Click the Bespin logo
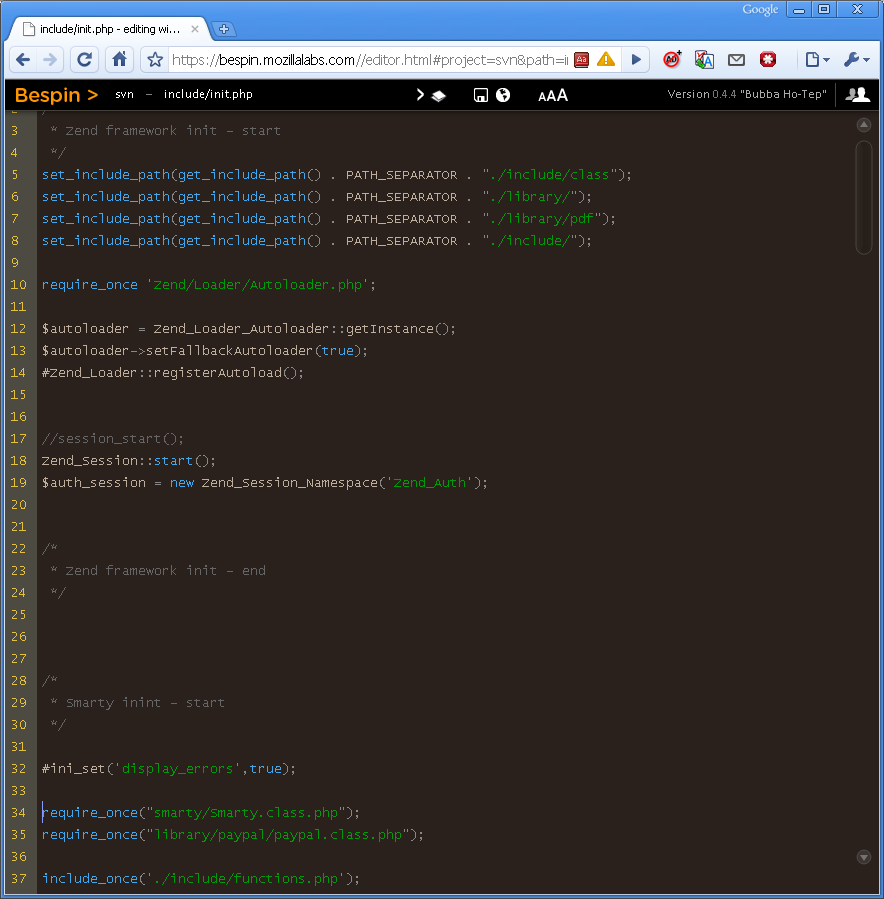Screen dimensions: 884x899 pos(56,95)
